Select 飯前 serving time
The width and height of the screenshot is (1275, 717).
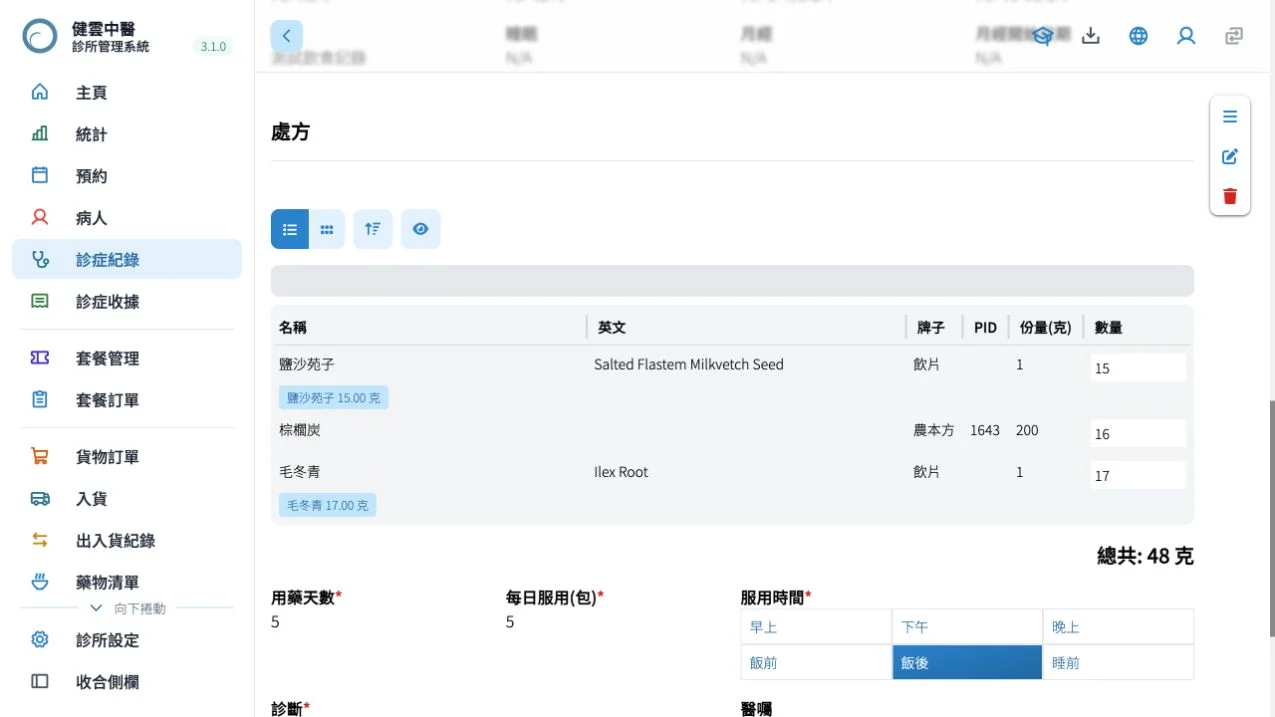click(816, 662)
